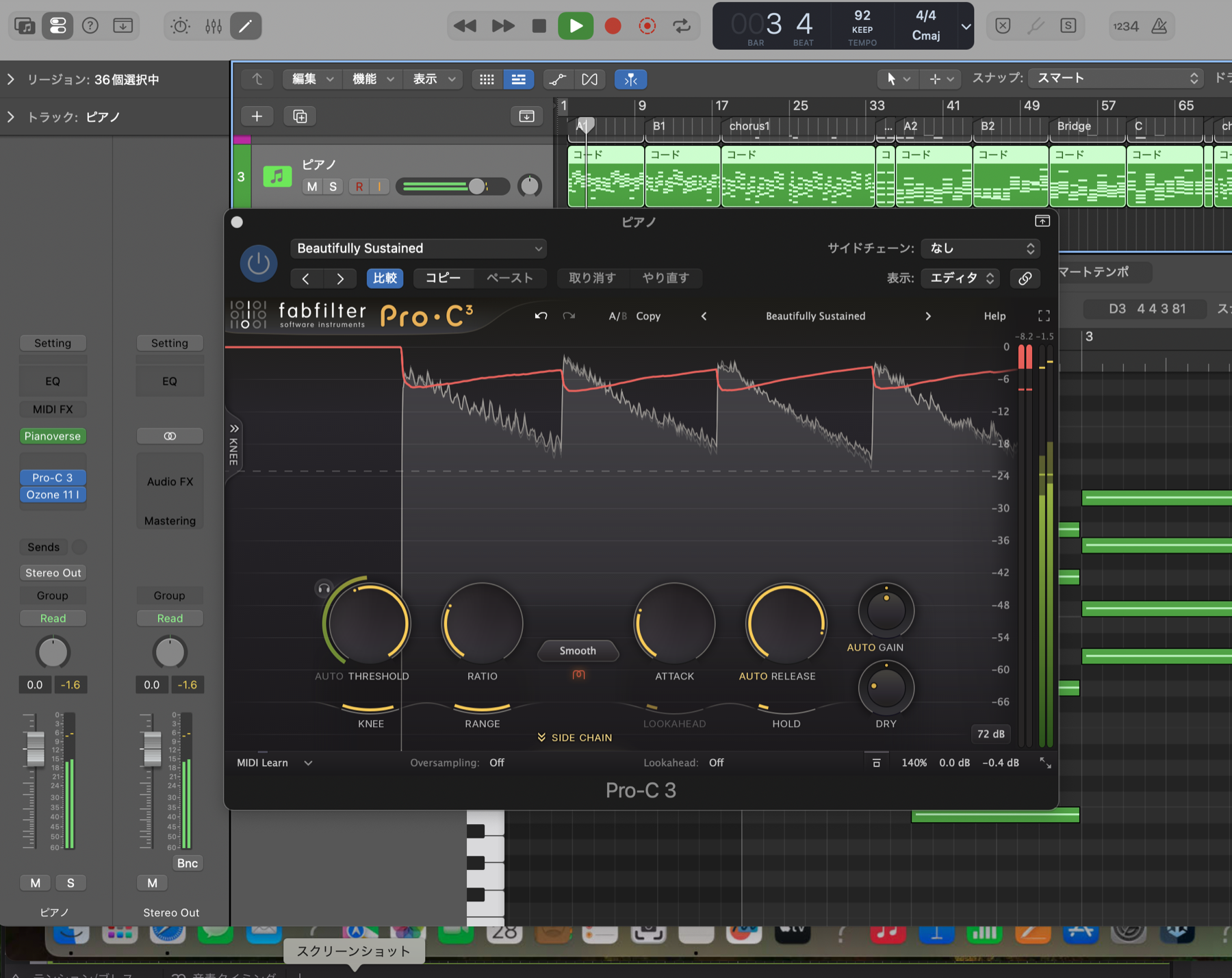
Task: Toggle the Pro-C 3 plugin power button
Action: (258, 263)
